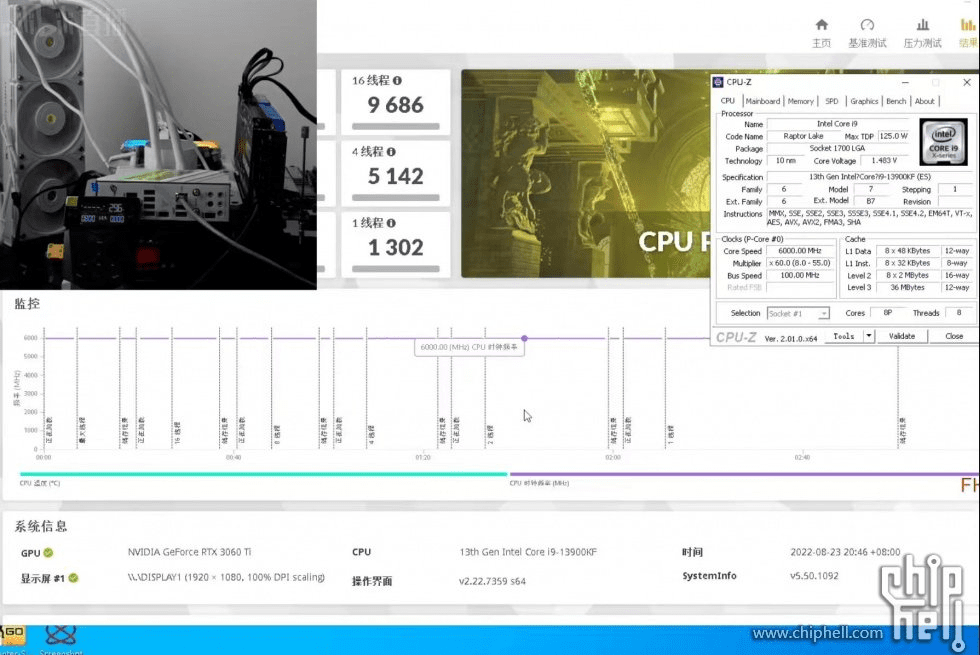Open the Stress Tests (压力测试) icon
Image resolution: width=980 pixels, height=655 pixels.
(x=922, y=25)
